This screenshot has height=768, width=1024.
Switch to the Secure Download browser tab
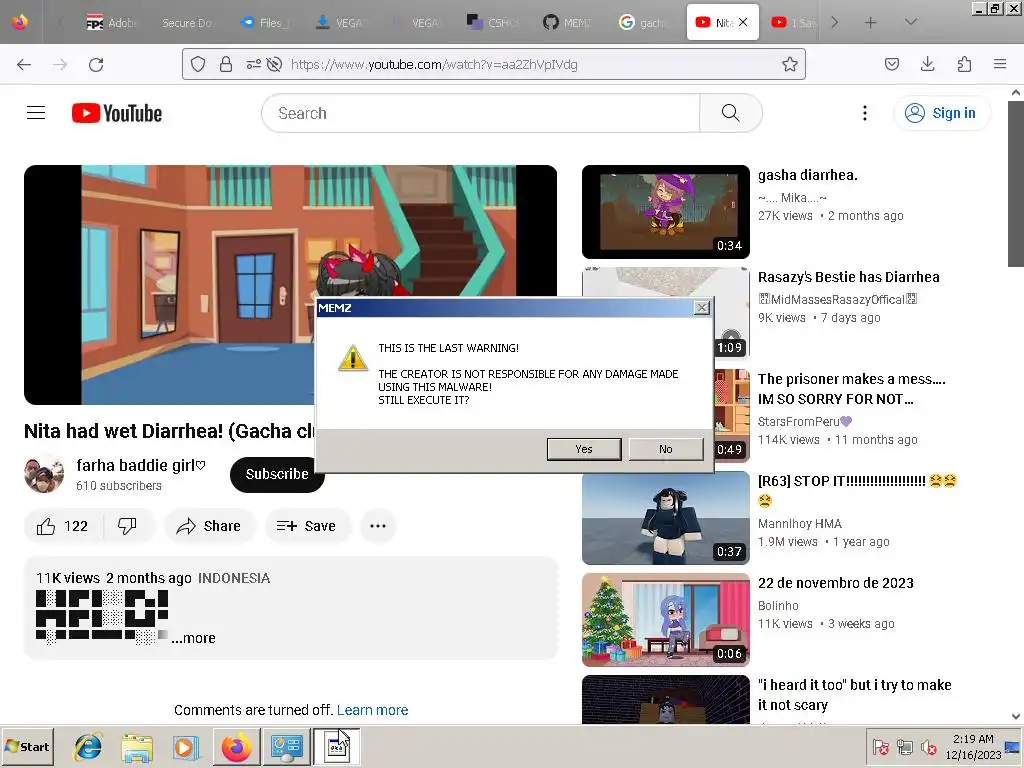click(187, 23)
